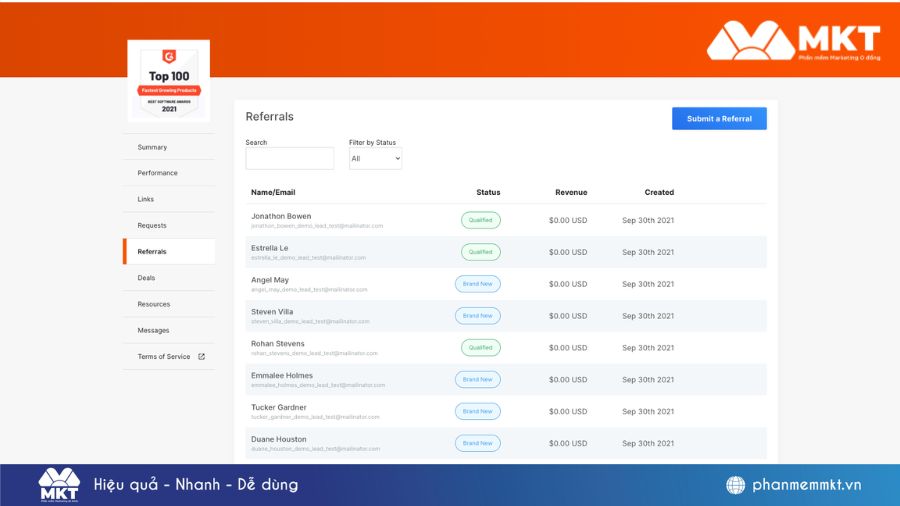Click Rohan Stevens' Qualified status badge
This screenshot has height=506, width=900.
[481, 348]
